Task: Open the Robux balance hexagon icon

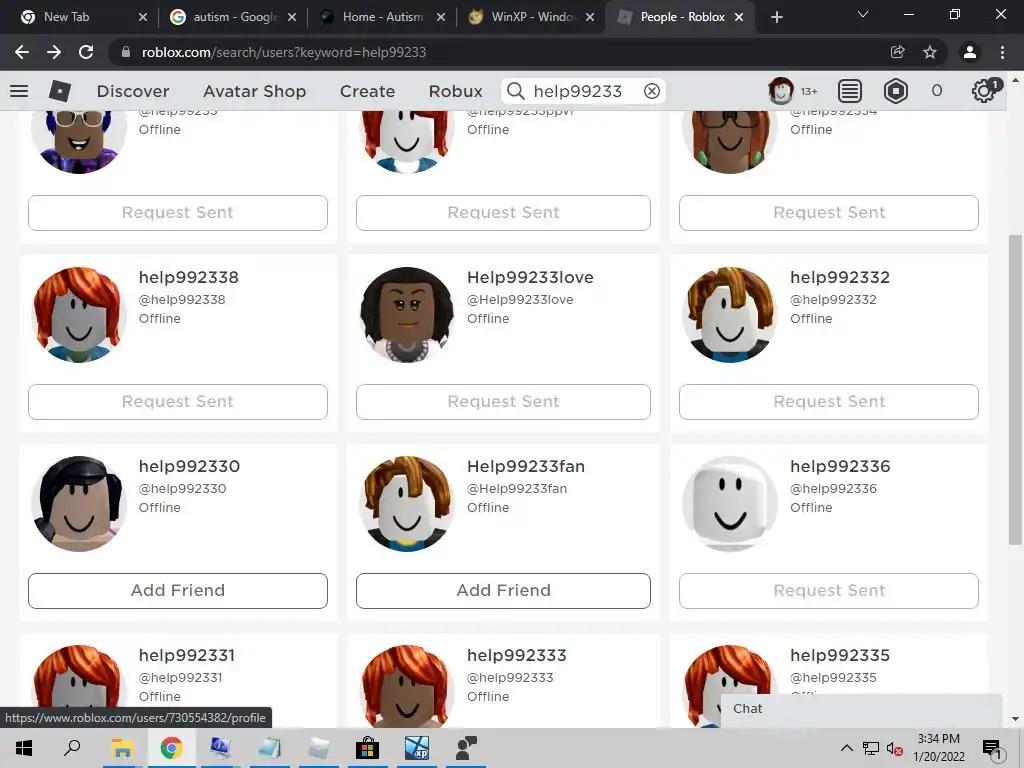Action: (x=896, y=91)
